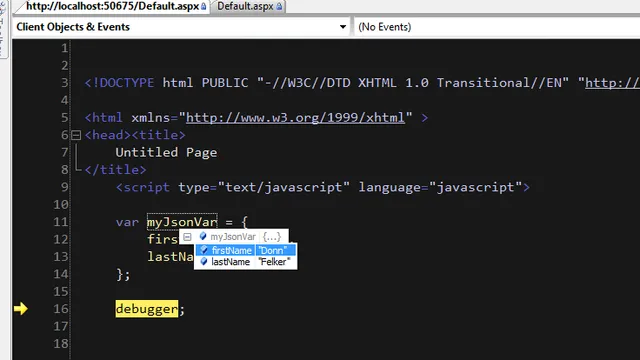Click the yellow current-statement arrow on line 16
The image size is (640, 360).
click(x=20, y=309)
